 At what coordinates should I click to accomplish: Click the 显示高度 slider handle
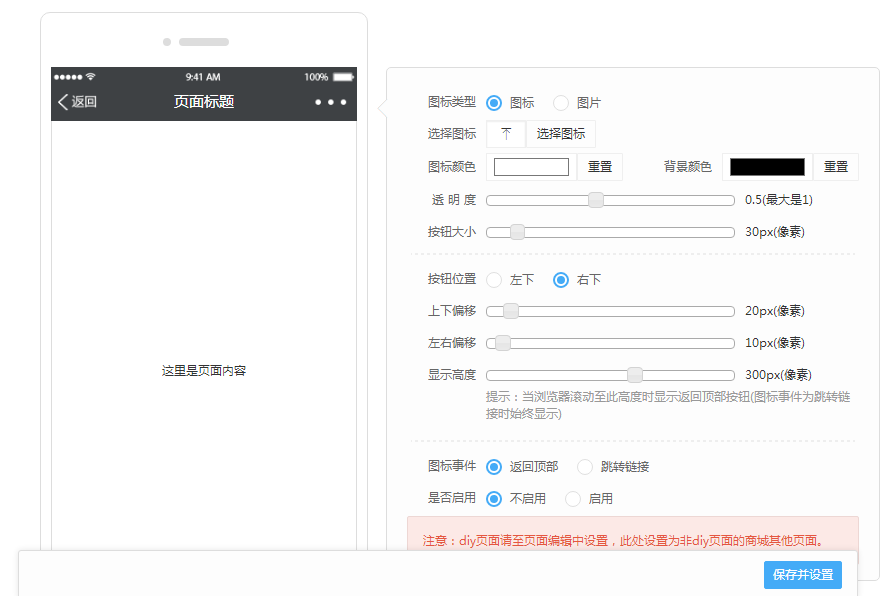click(x=635, y=375)
